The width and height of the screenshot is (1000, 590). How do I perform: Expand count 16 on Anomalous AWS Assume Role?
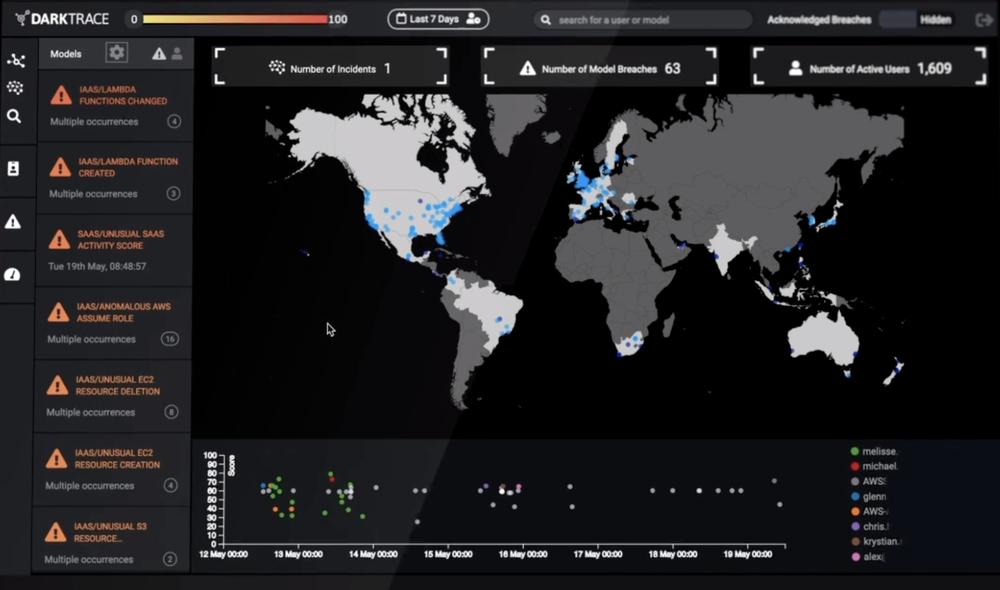point(170,339)
